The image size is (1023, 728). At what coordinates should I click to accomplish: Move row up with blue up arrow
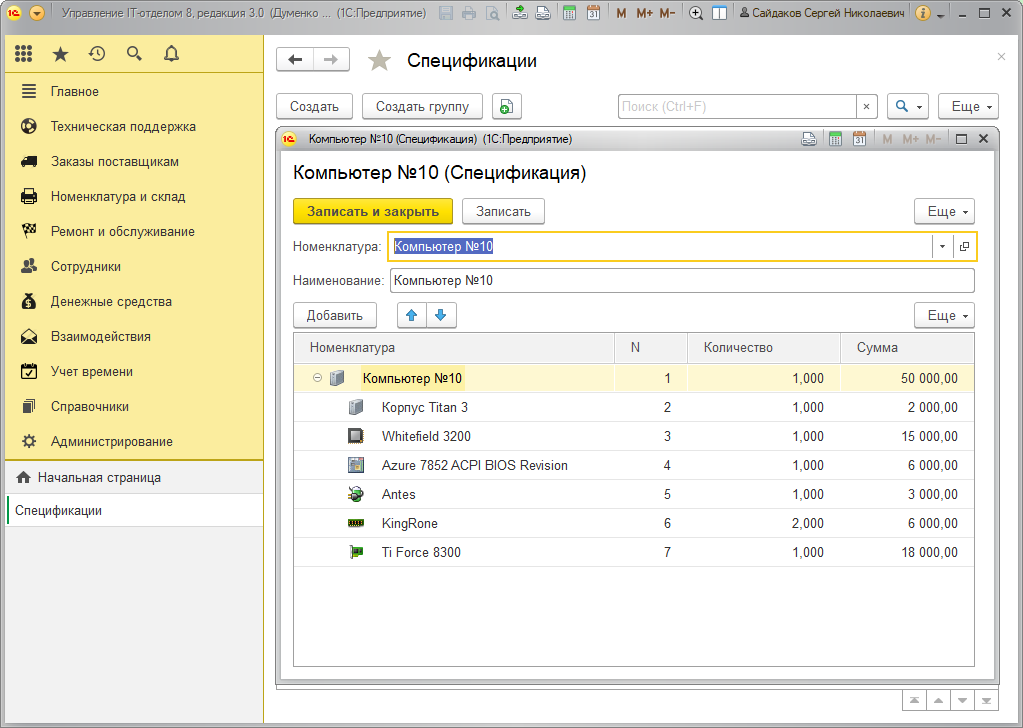pos(412,315)
